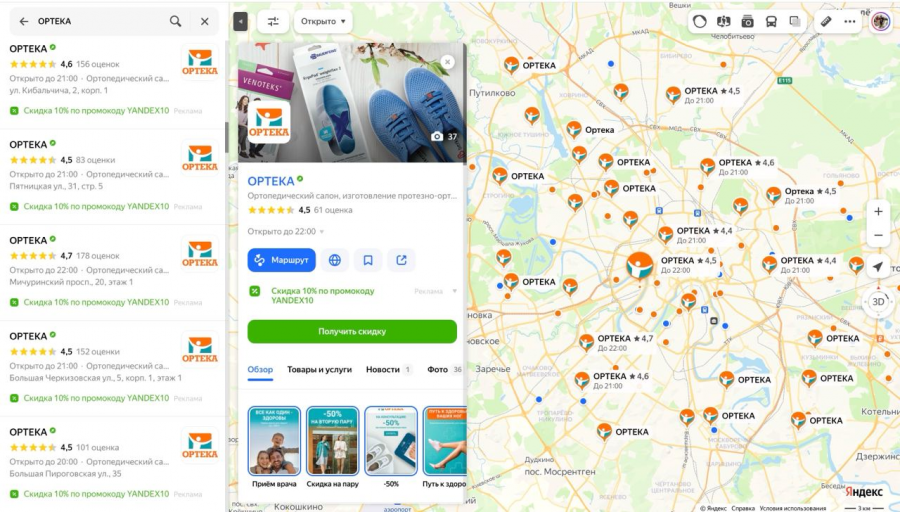900x512 pixels.
Task: Expand the promo code ad arrow
Action: click(x=454, y=291)
